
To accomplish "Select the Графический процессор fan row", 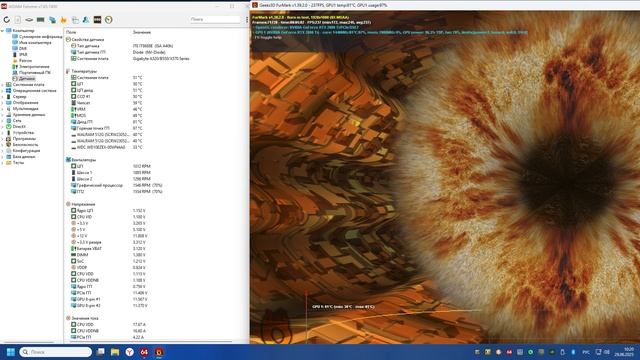I will click(117, 185).
